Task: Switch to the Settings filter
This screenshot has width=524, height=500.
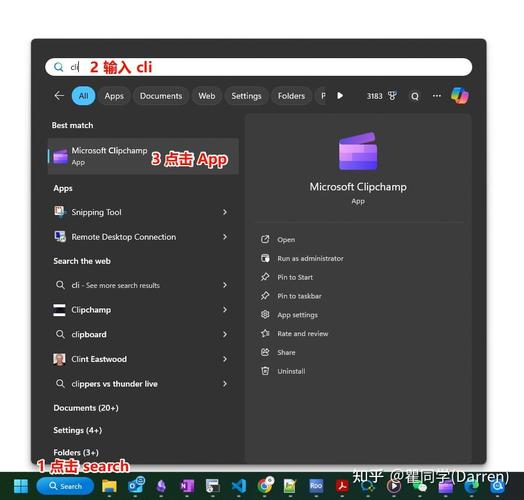Action: (246, 96)
